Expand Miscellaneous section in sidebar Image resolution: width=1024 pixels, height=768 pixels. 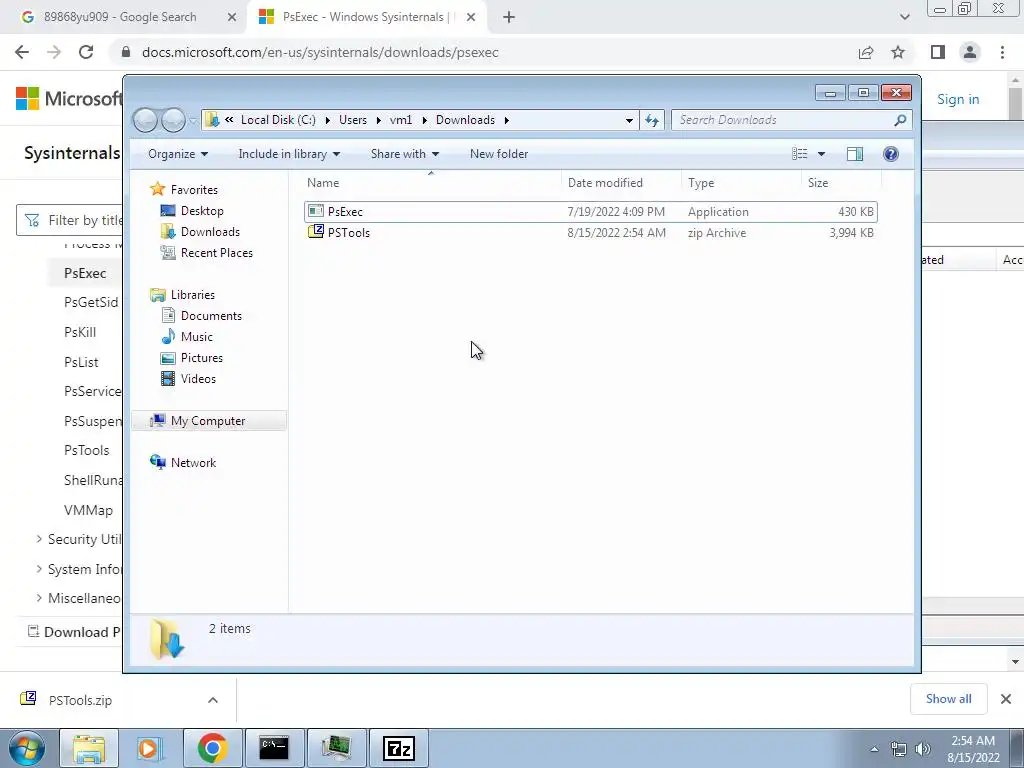[x=39, y=598]
